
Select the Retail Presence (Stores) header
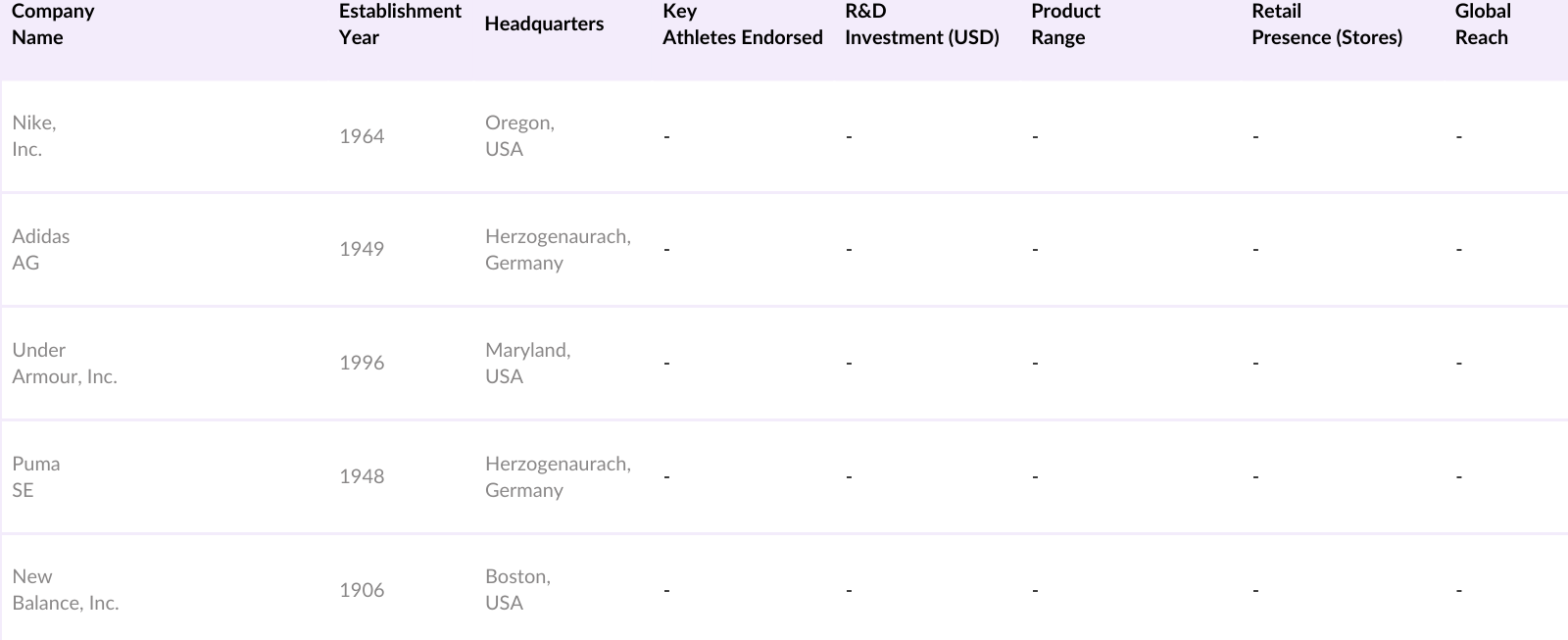[x=1326, y=25]
